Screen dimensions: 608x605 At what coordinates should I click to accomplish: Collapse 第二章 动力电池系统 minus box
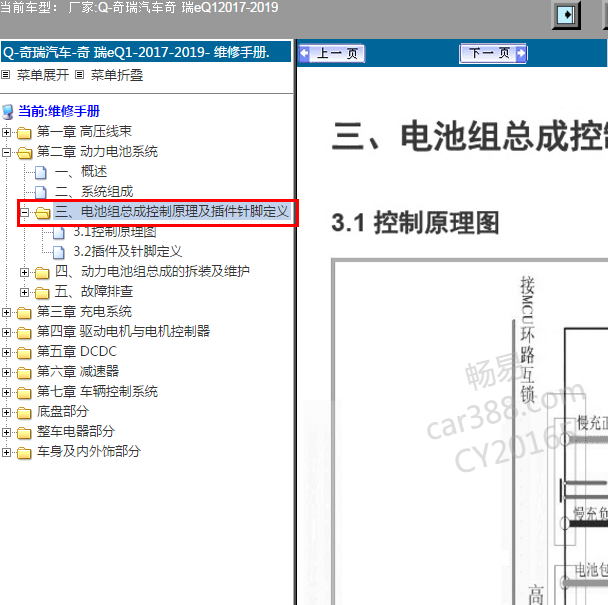(x=6, y=152)
